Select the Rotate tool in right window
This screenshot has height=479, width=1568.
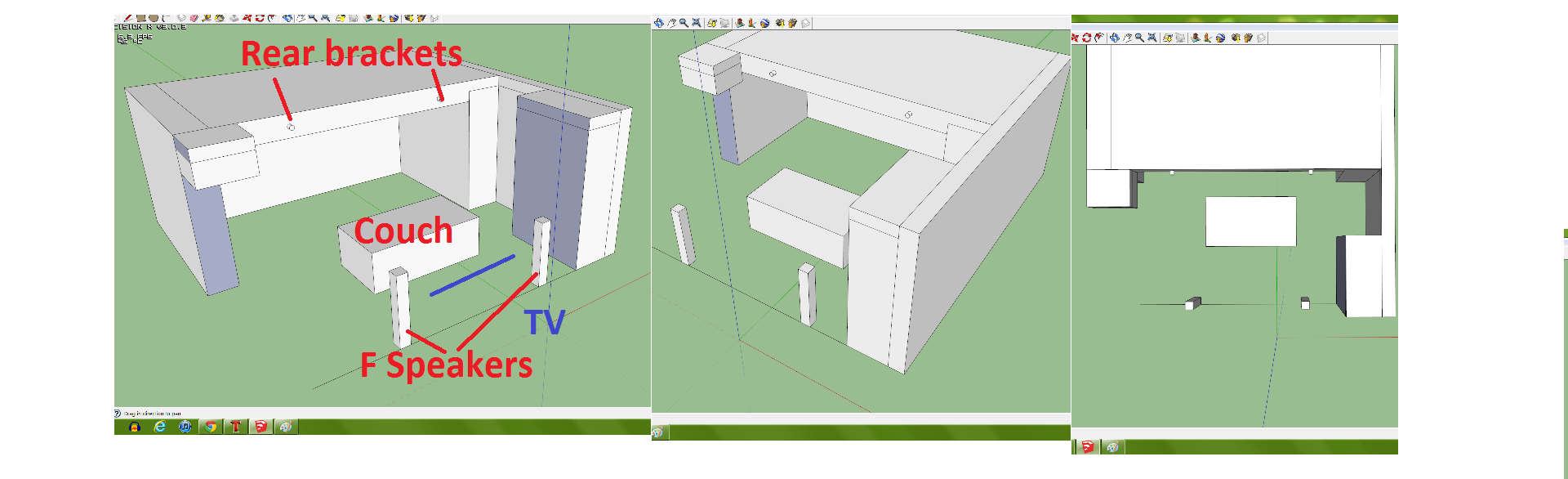point(1086,38)
